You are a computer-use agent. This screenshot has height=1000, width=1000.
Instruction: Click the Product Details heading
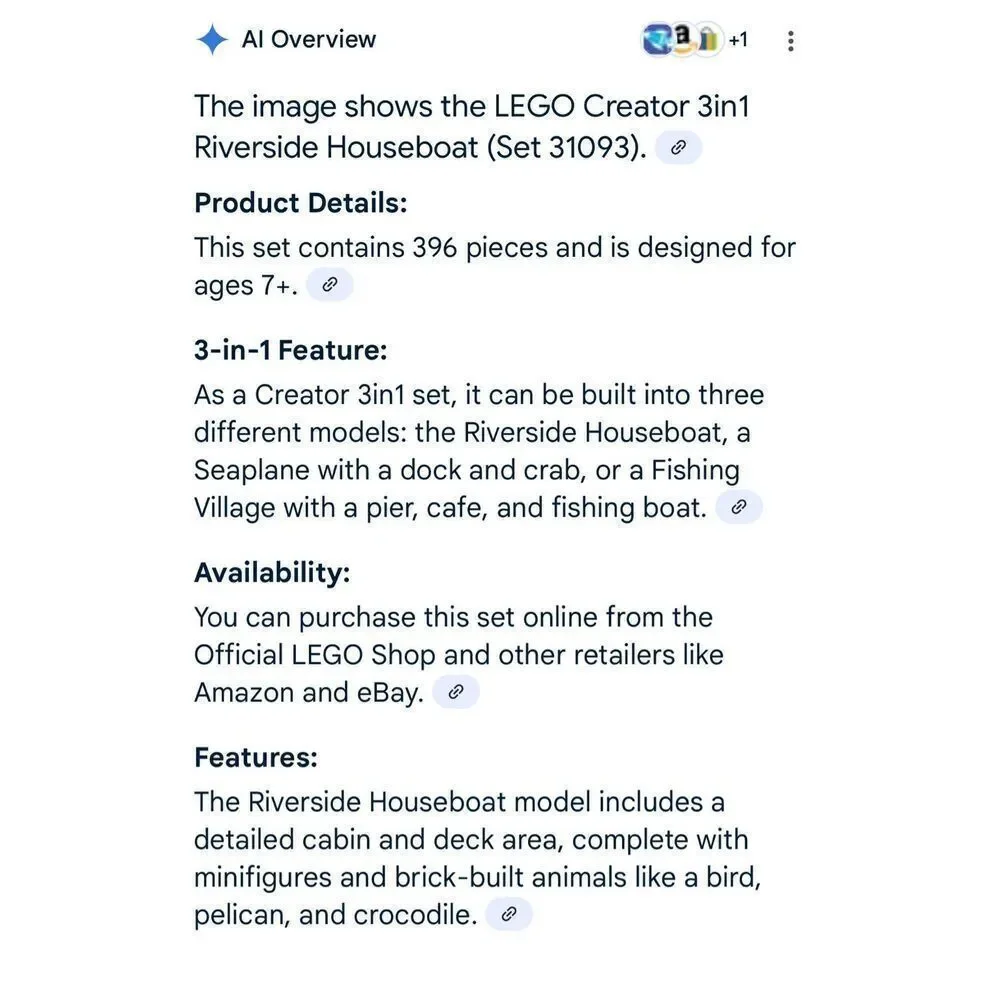pyautogui.click(x=301, y=203)
